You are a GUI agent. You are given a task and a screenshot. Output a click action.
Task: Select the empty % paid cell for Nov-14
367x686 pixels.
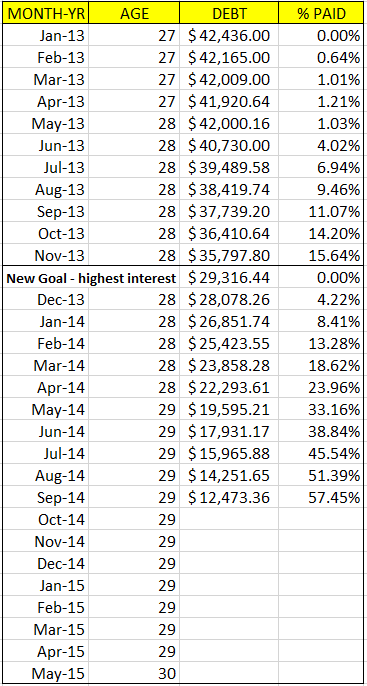pos(321,542)
